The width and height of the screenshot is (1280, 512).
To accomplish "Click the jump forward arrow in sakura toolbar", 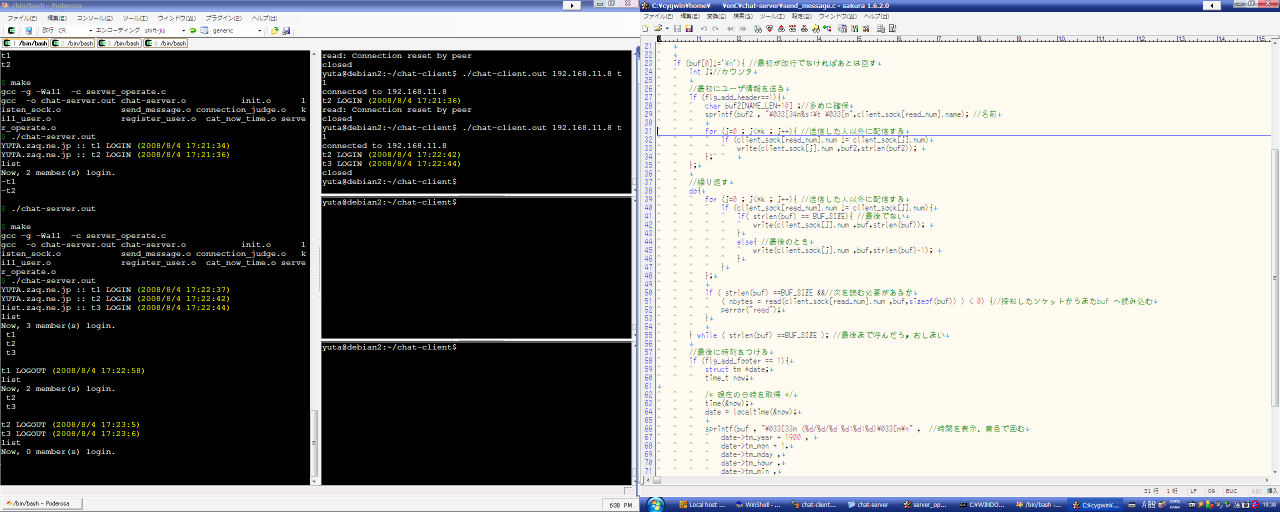I will [742, 29].
